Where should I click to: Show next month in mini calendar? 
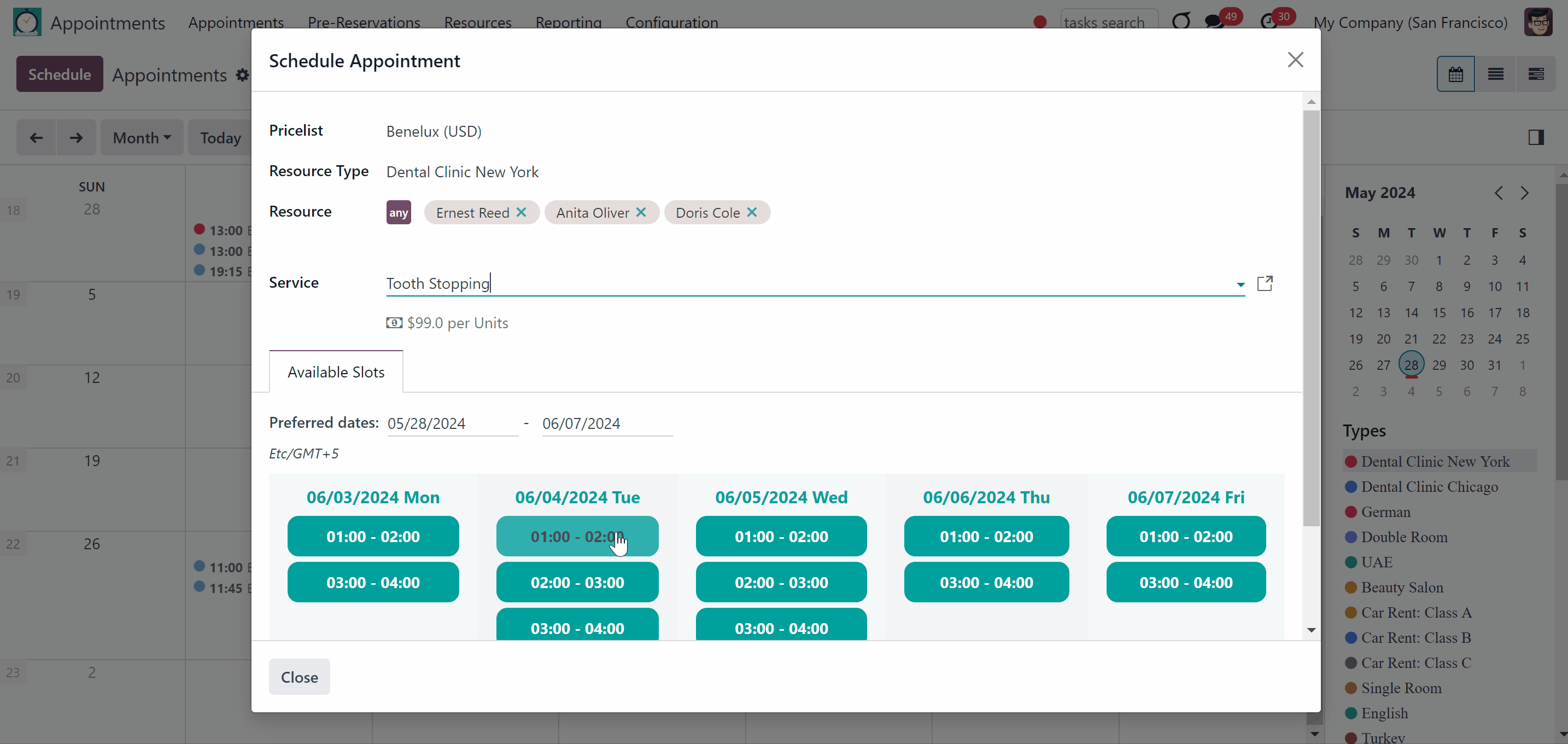1524,193
